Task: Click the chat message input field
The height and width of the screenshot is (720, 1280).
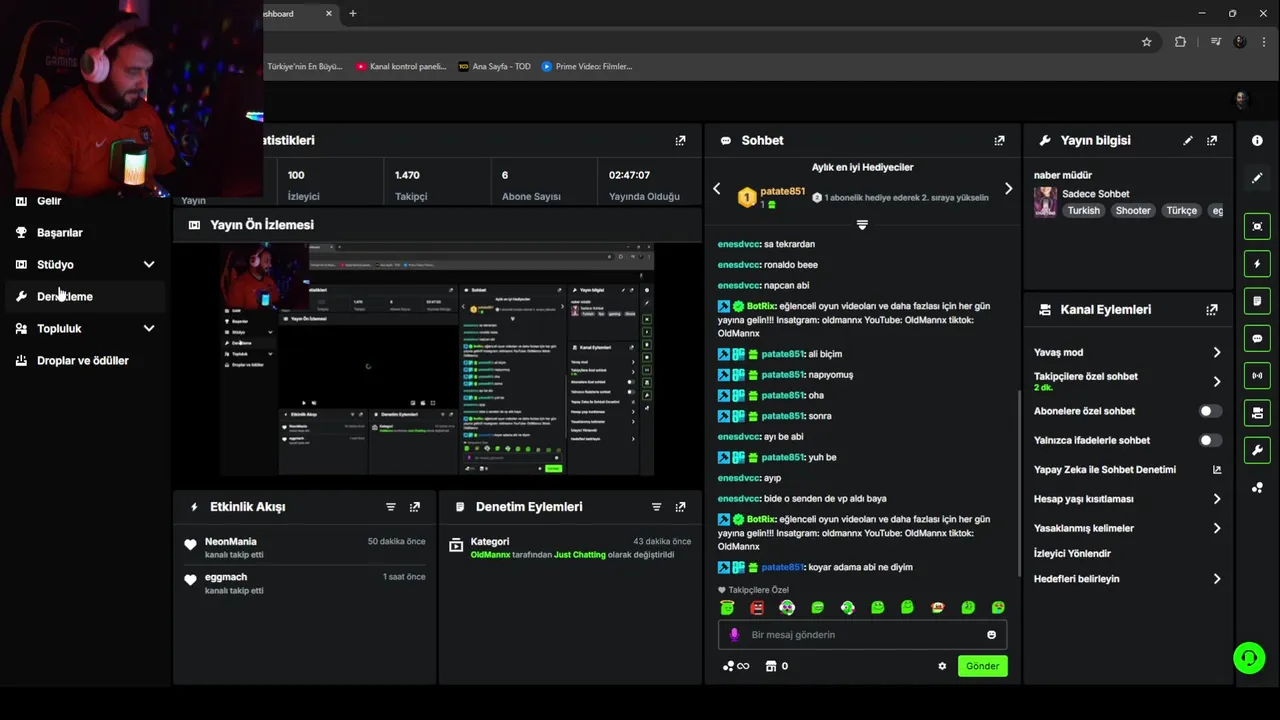Action: [862, 635]
